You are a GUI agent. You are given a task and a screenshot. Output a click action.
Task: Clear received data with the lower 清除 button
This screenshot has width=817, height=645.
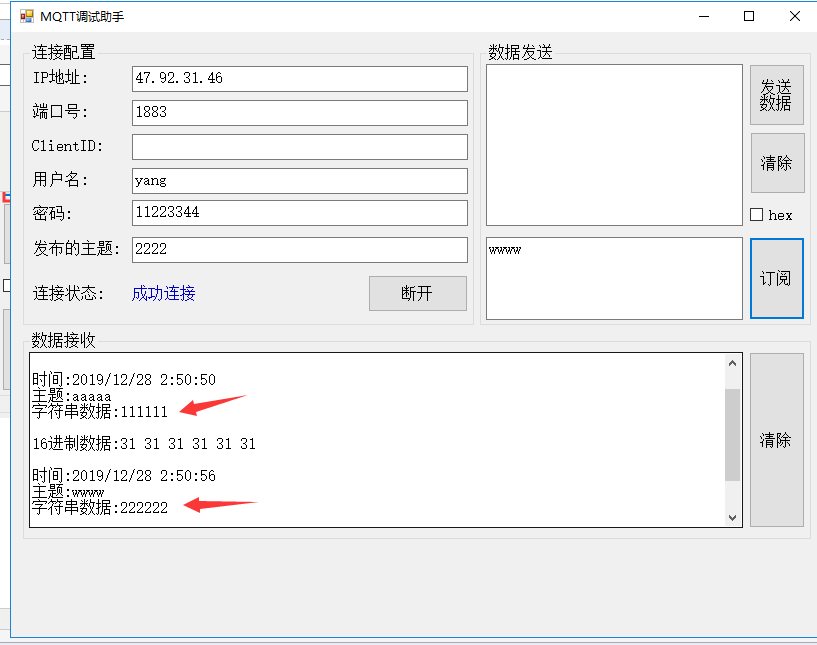pyautogui.click(x=776, y=440)
